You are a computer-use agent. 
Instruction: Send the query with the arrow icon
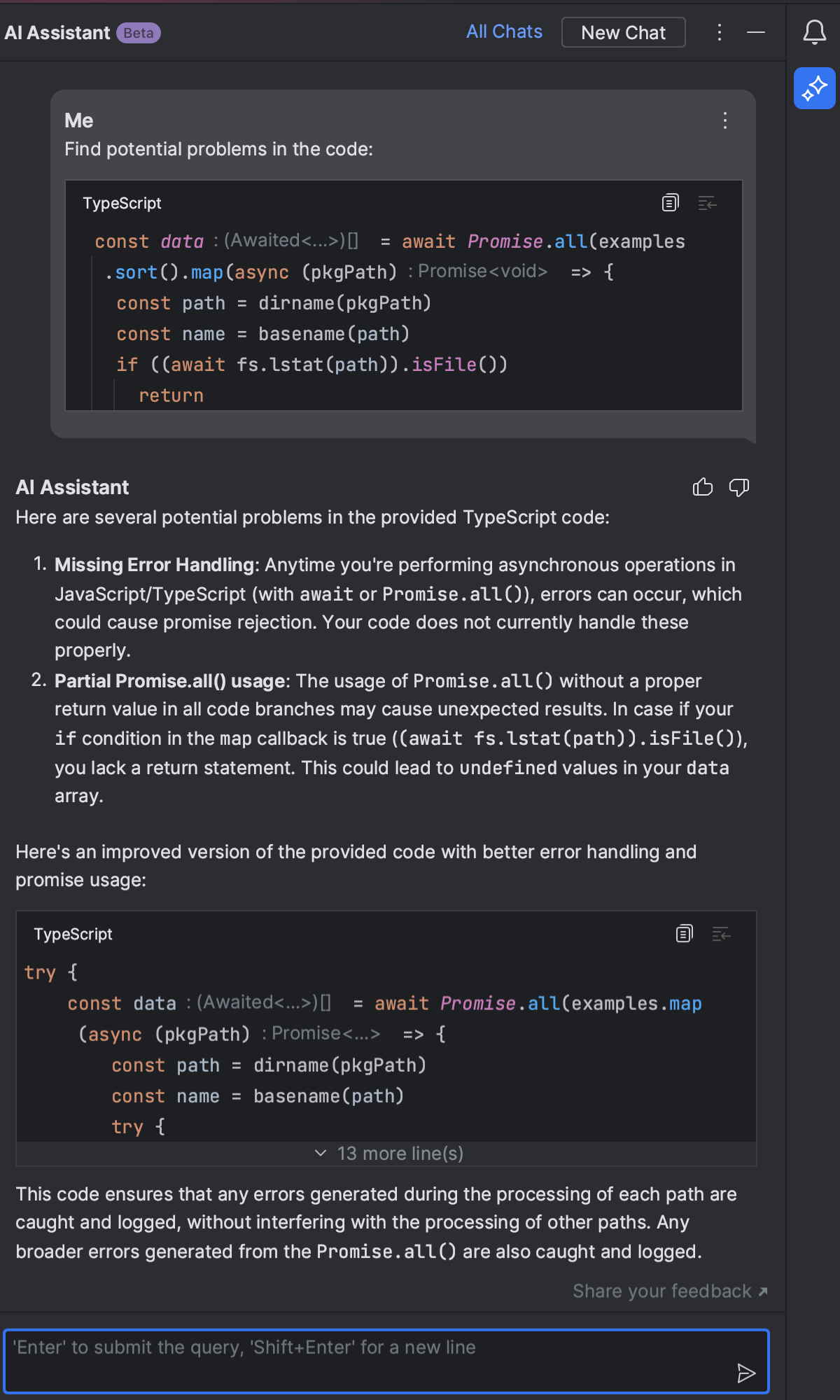click(746, 1373)
